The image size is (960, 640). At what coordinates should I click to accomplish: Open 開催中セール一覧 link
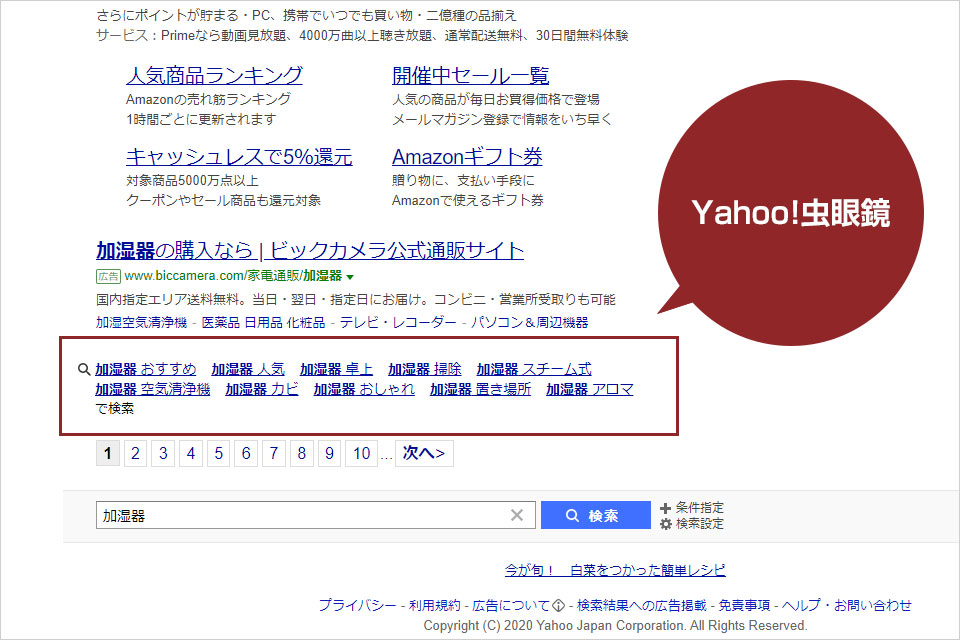[470, 75]
